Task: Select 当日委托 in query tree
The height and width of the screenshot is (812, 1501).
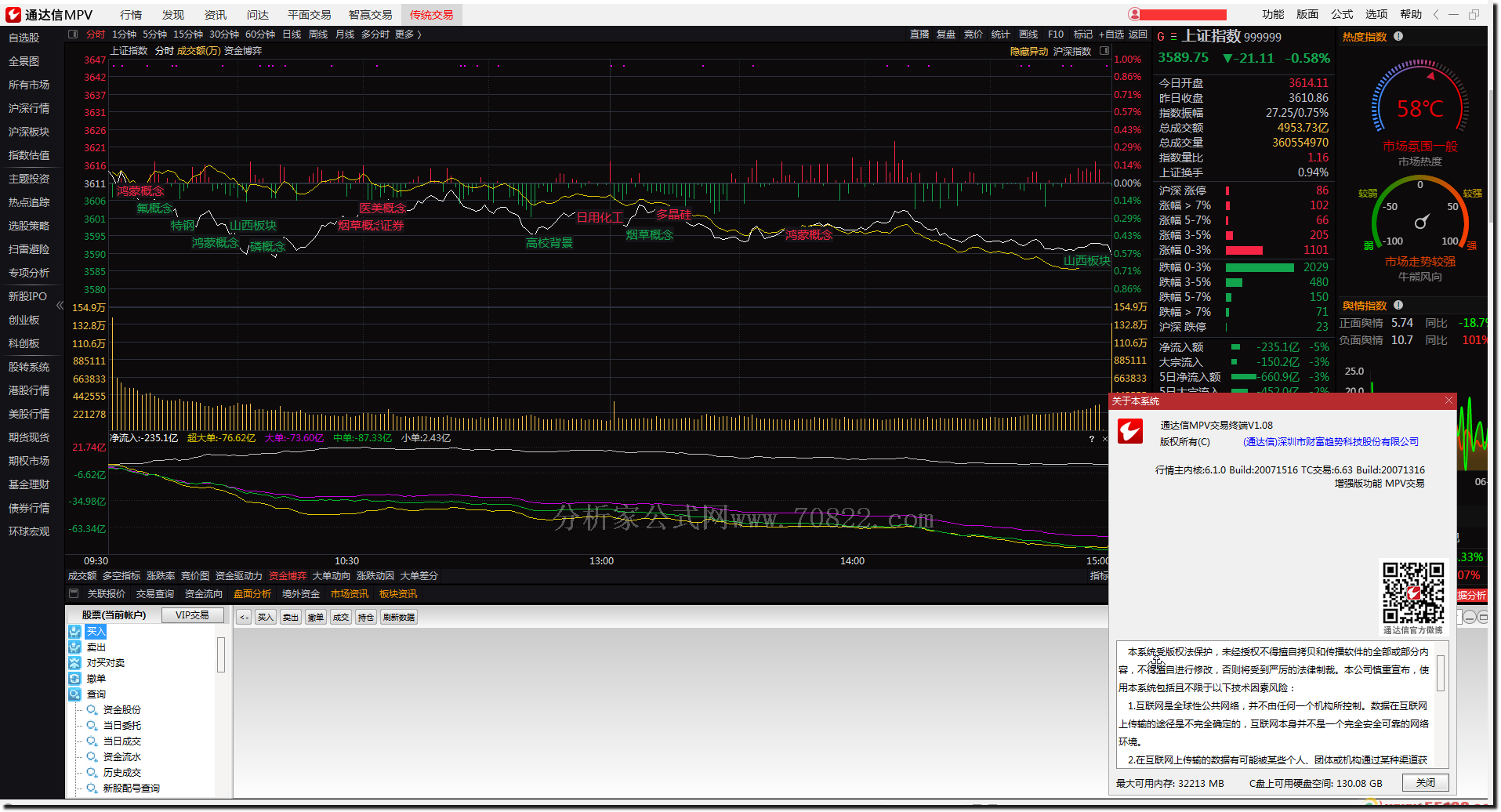Action: click(122, 726)
